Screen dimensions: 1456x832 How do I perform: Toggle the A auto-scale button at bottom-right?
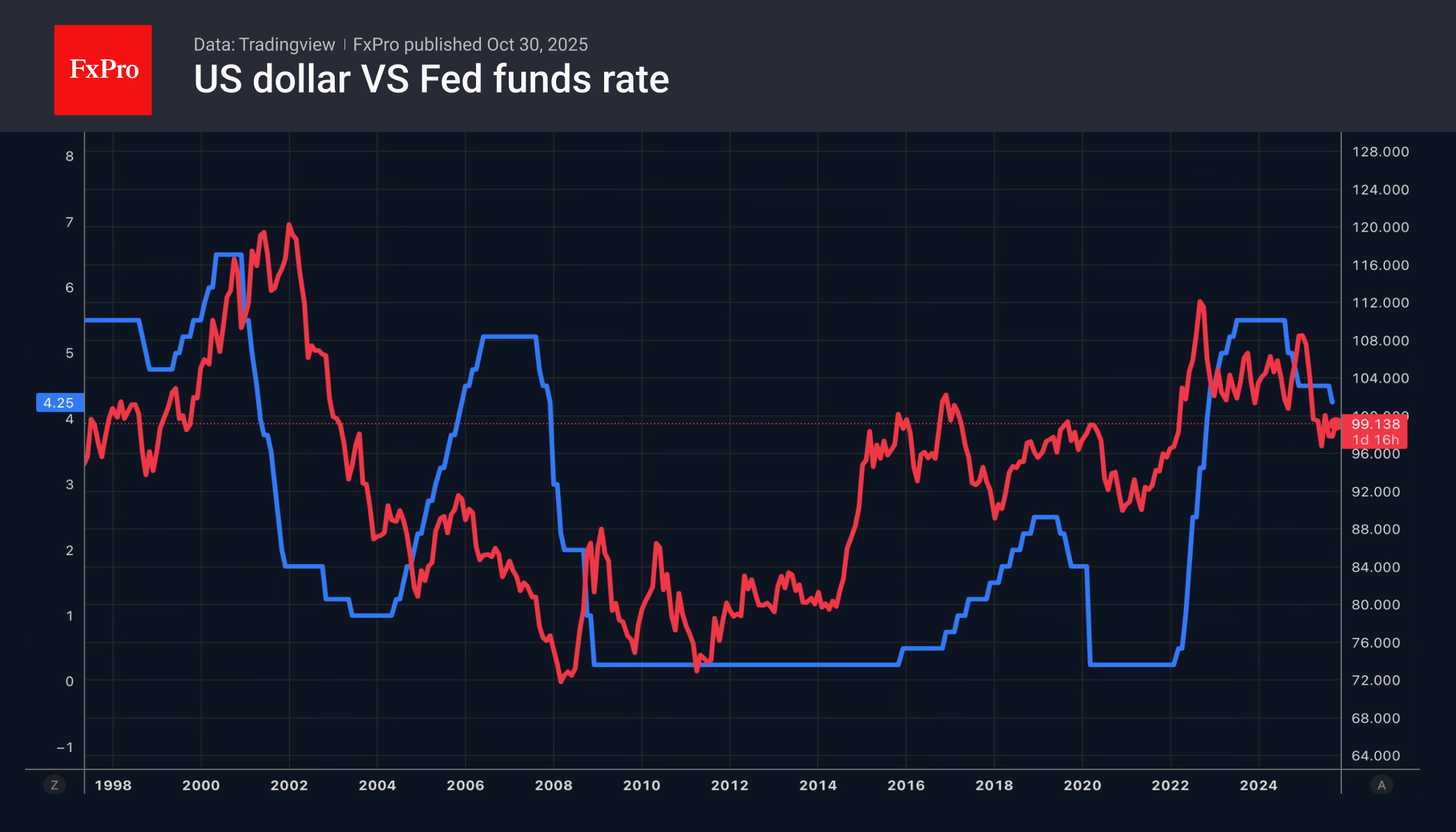click(x=1382, y=785)
